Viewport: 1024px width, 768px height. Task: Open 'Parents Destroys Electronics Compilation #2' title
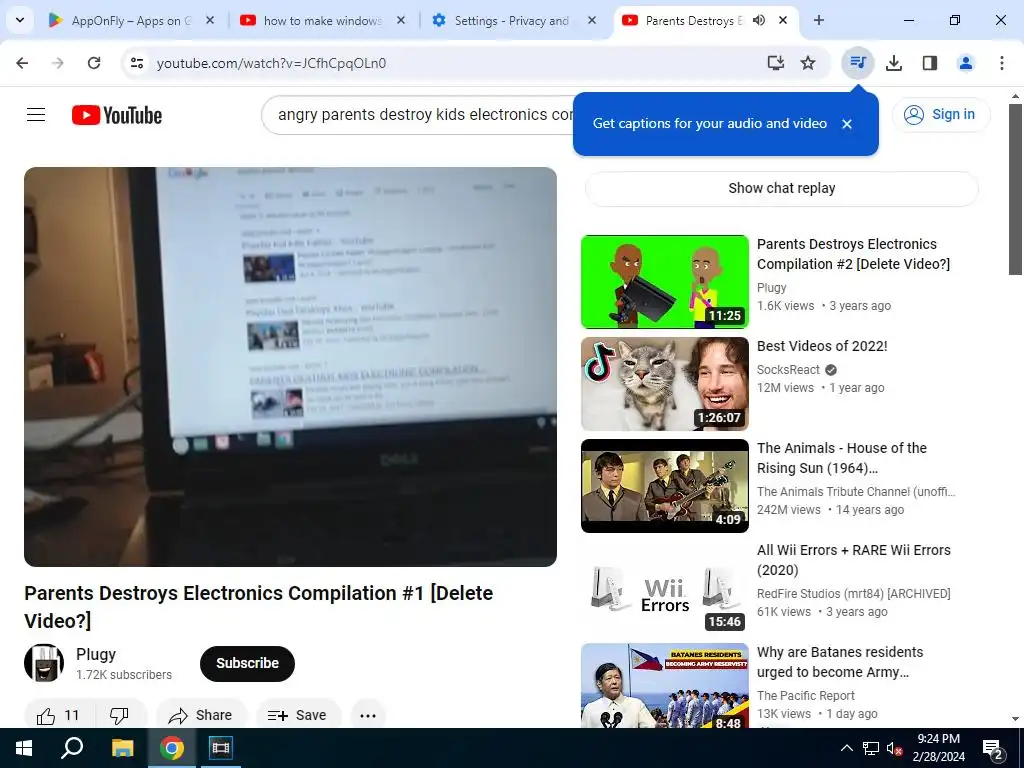pyautogui.click(x=853, y=254)
